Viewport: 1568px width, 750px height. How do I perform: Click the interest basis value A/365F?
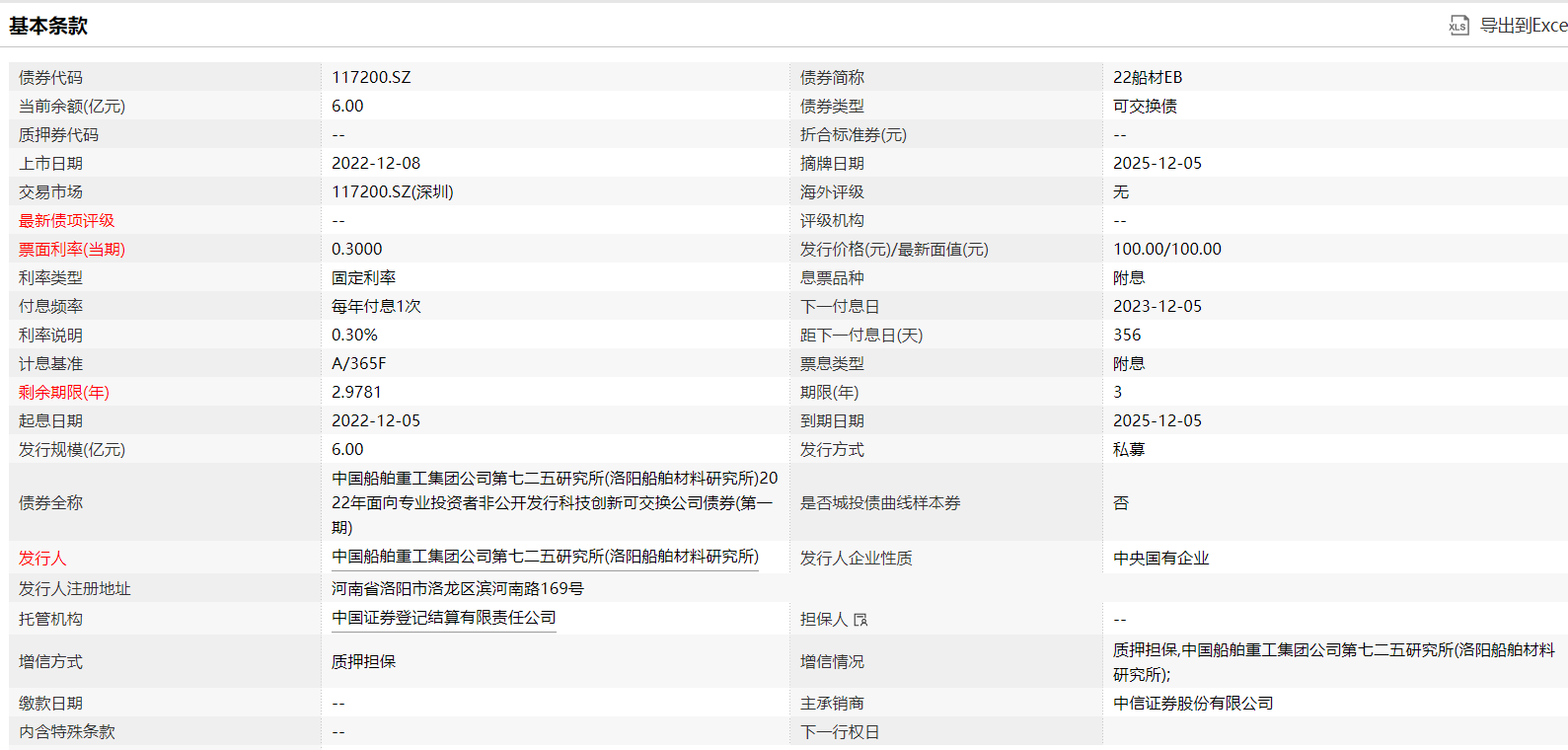point(359,364)
